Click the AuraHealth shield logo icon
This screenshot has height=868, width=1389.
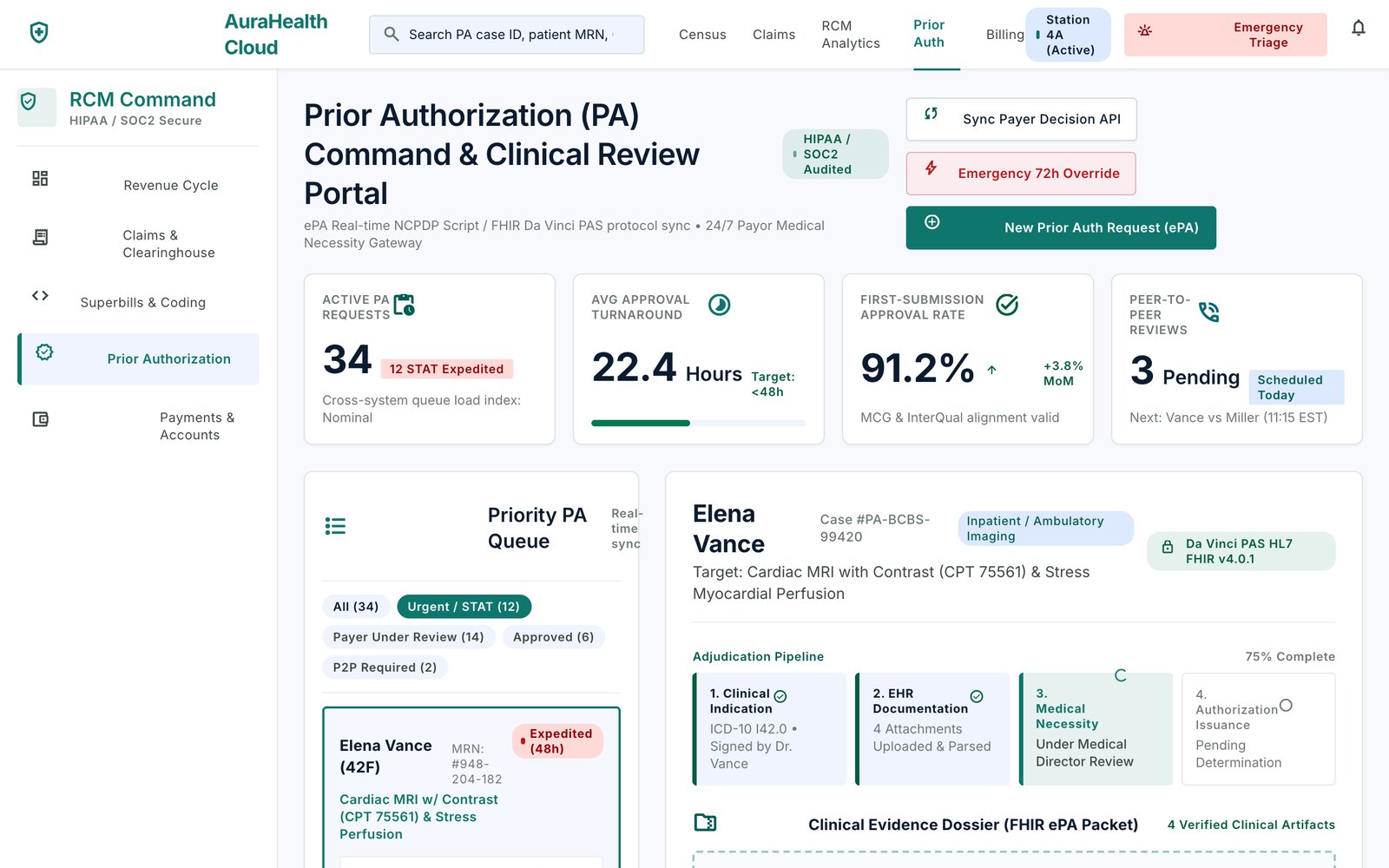39,33
